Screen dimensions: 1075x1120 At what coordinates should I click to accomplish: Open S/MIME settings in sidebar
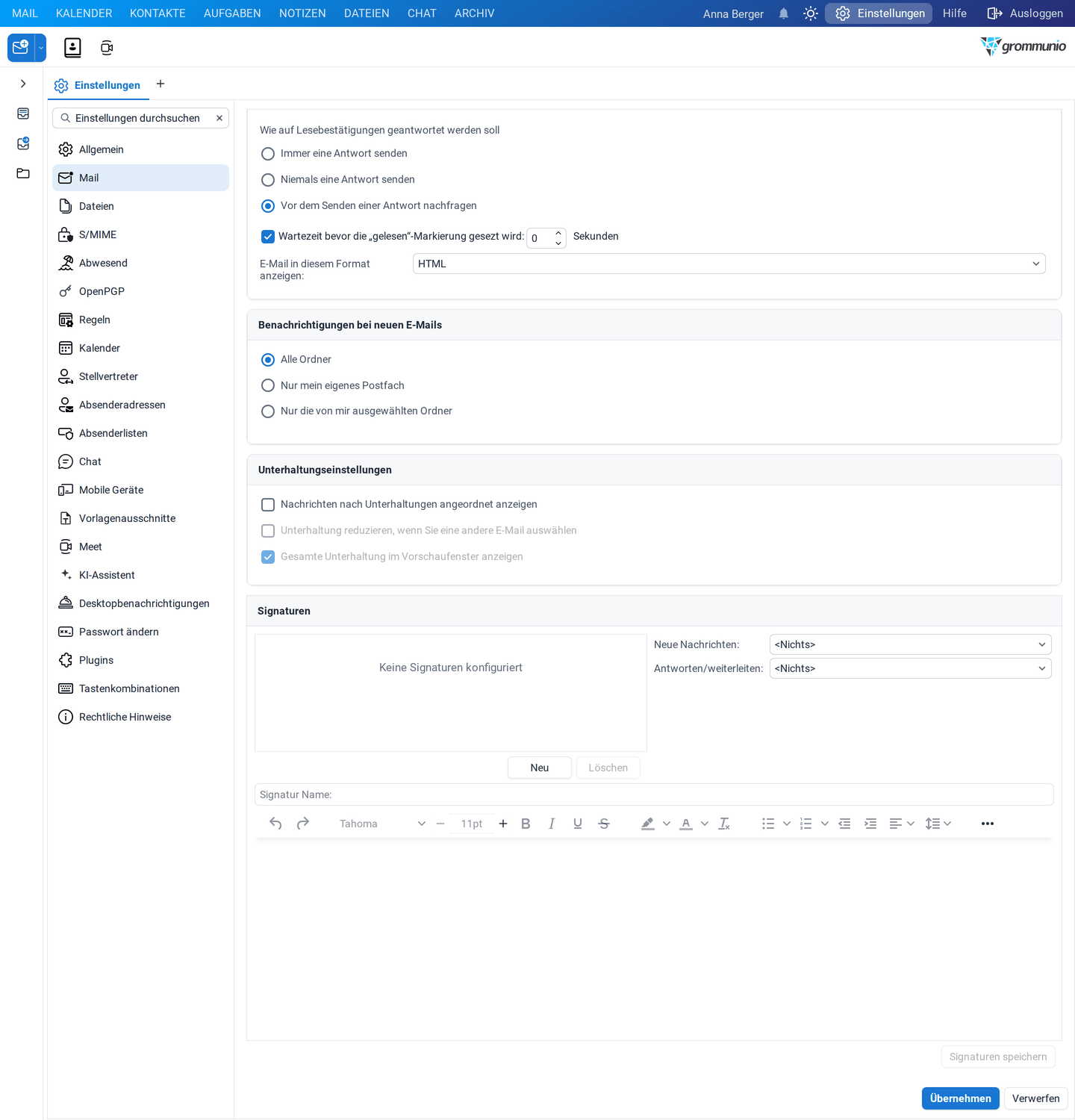pyautogui.click(x=140, y=234)
